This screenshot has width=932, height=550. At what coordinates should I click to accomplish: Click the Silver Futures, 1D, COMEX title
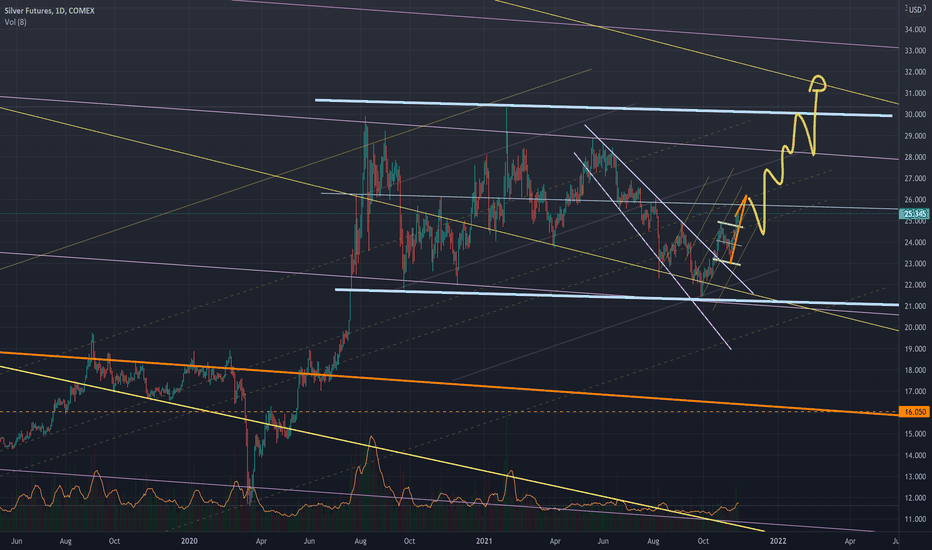click(49, 11)
